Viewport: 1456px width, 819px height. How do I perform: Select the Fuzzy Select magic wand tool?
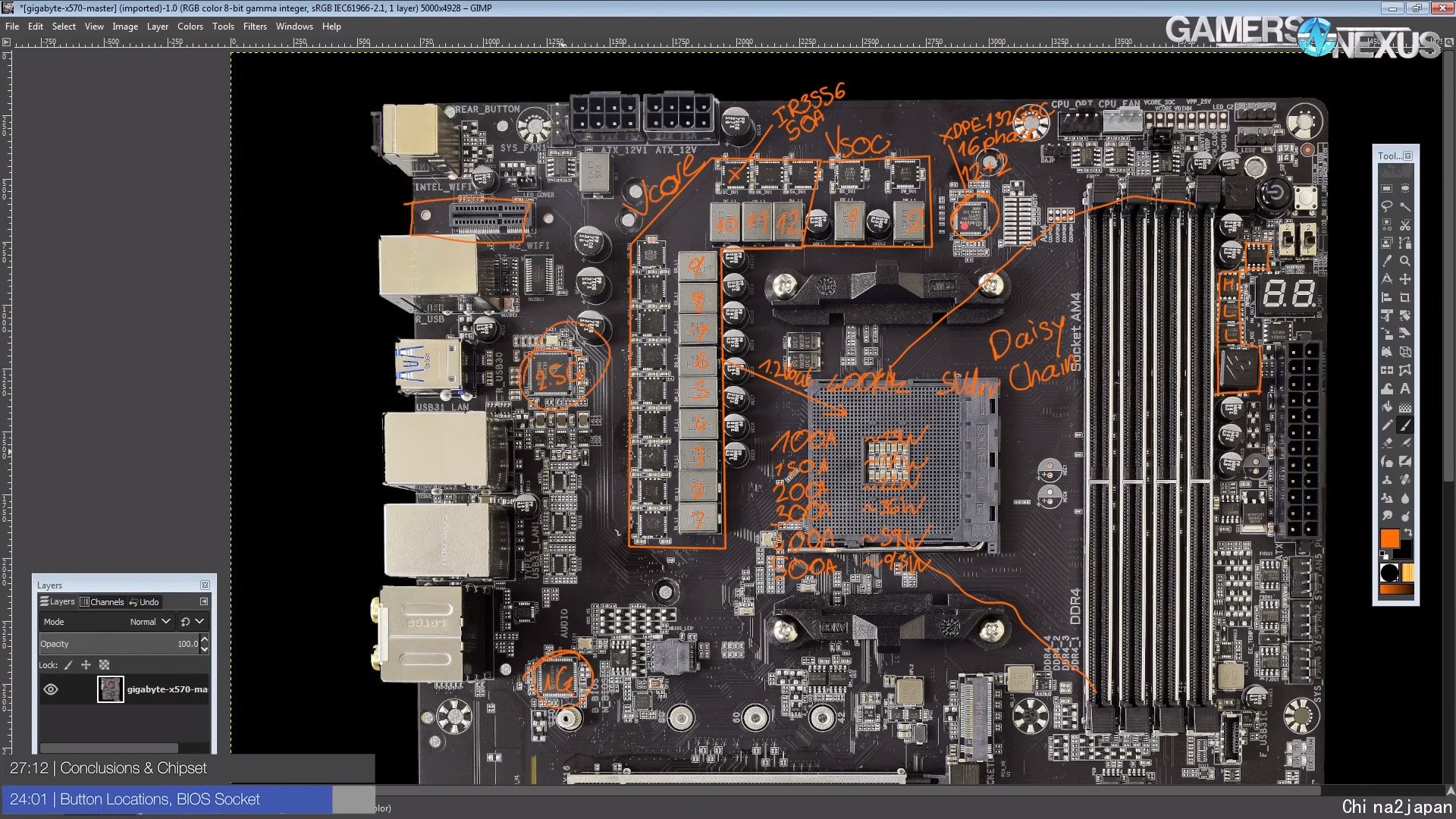coord(1405,206)
